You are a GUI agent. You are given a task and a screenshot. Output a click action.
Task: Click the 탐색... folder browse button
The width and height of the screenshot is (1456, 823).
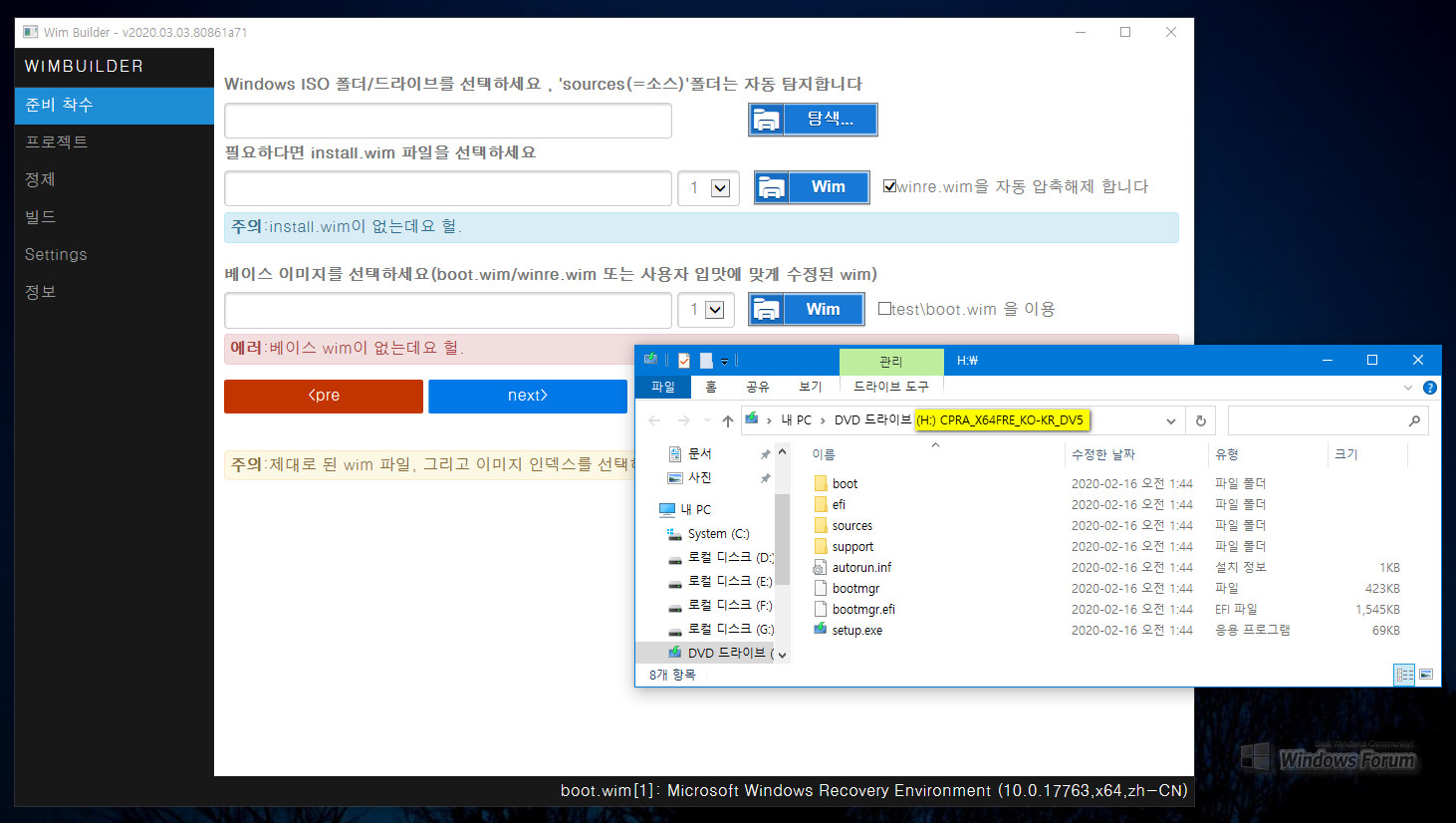(x=813, y=120)
